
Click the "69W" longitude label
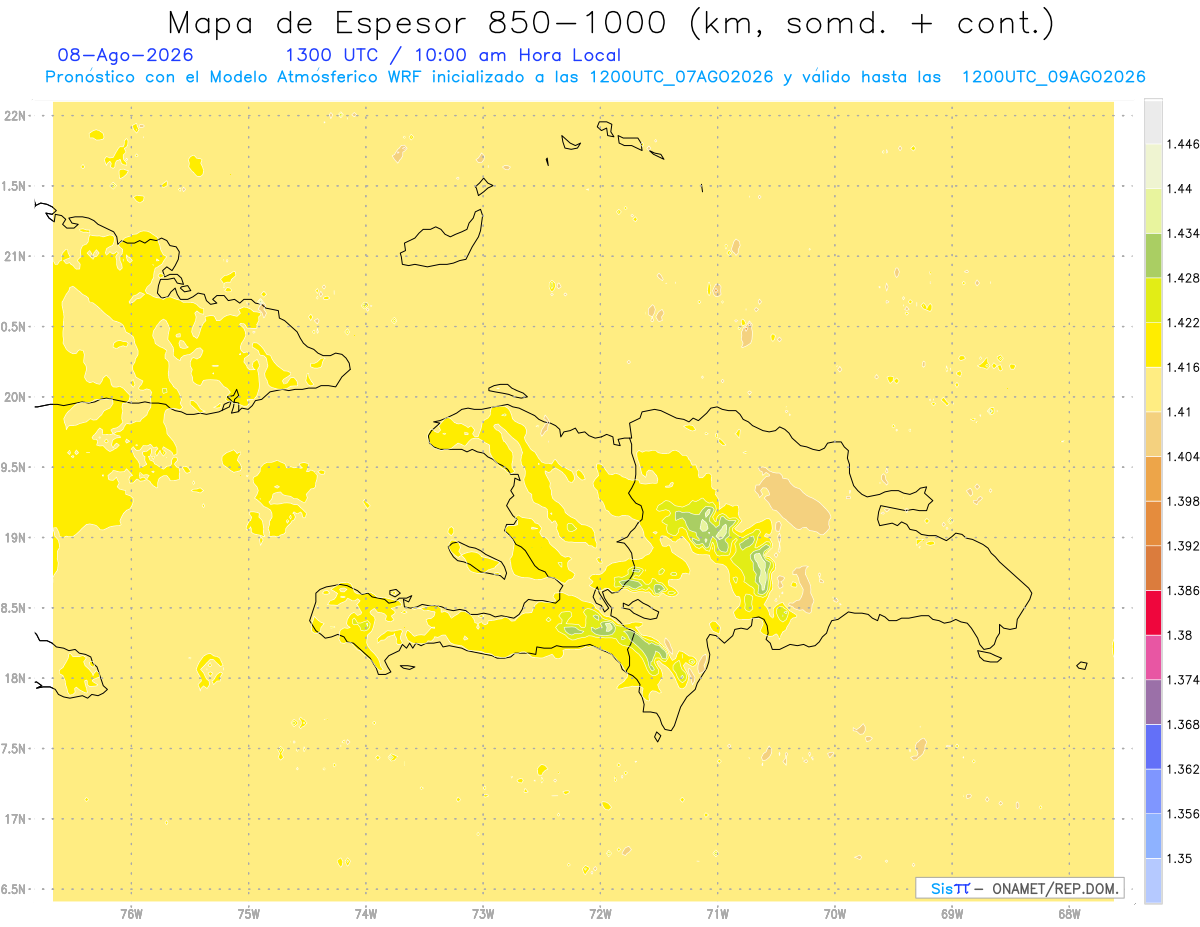coord(952,913)
